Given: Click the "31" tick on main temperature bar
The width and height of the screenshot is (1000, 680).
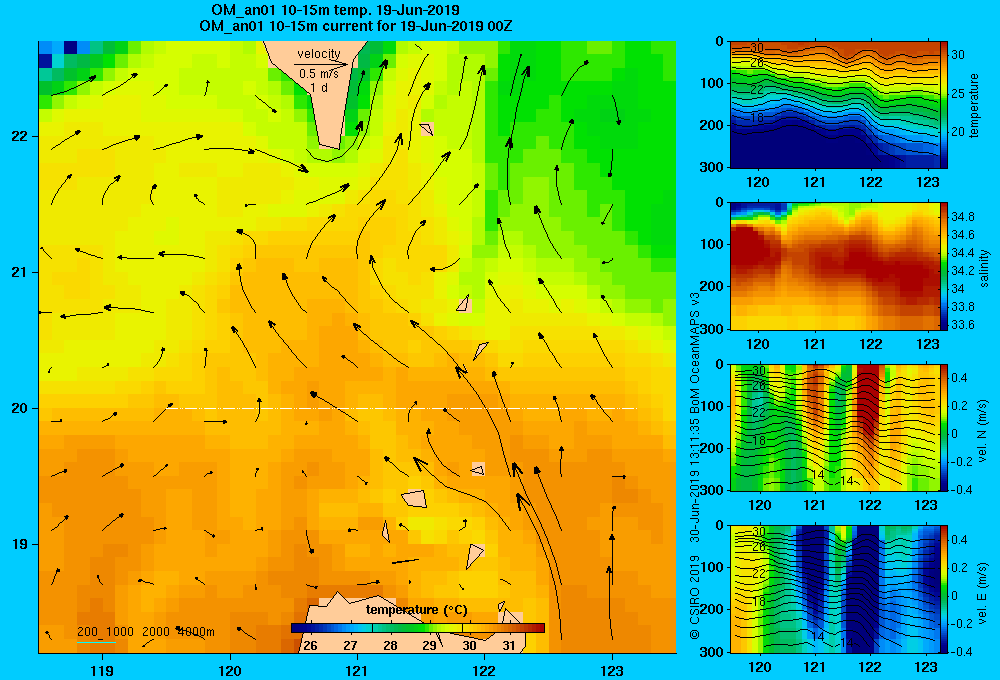Looking at the screenshot, I should [508, 645].
